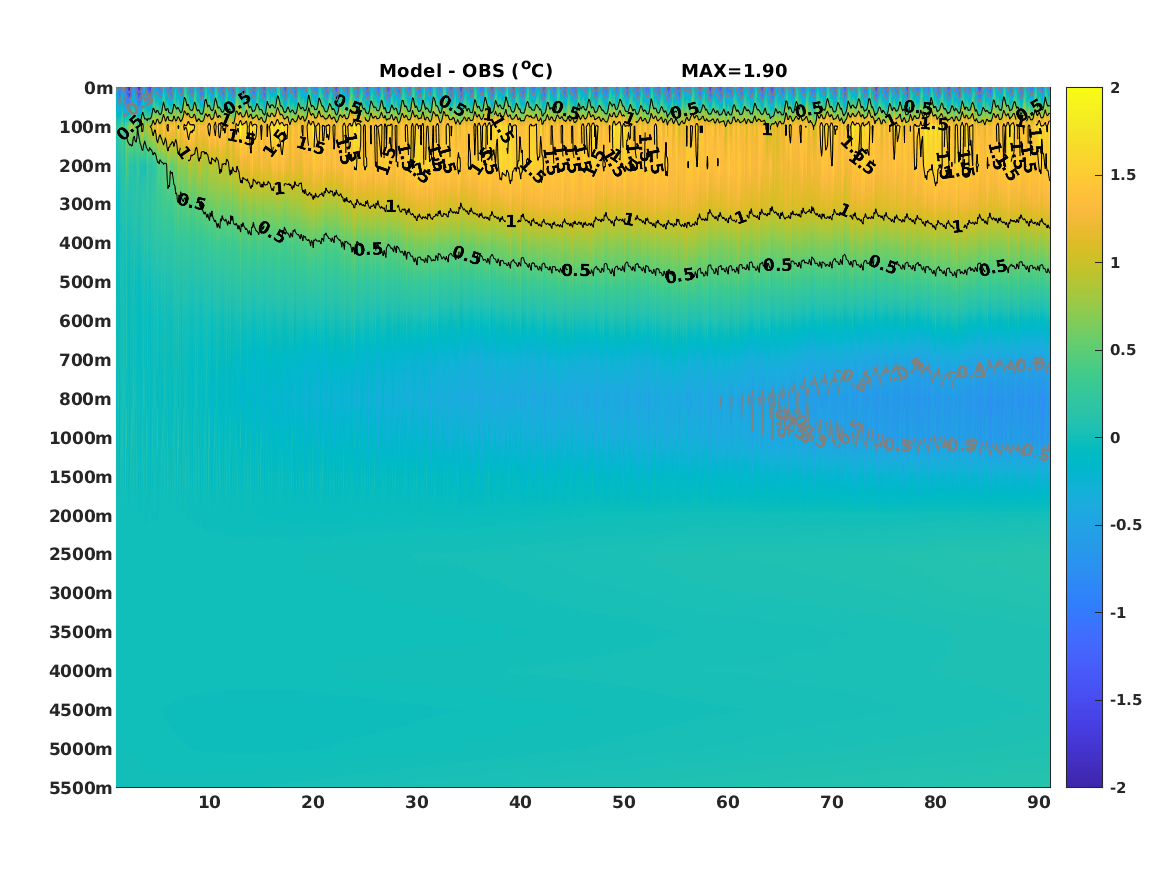The height and width of the screenshot is (875, 1167).
Task: Click the vertical colorbar gradient strip
Action: point(1084,438)
